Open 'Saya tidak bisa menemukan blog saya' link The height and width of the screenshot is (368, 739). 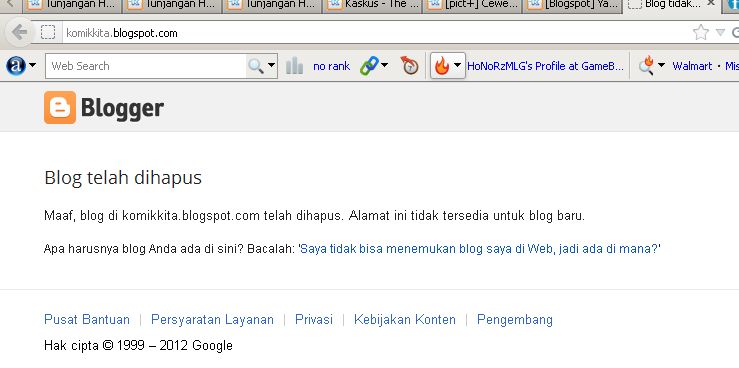click(x=479, y=249)
